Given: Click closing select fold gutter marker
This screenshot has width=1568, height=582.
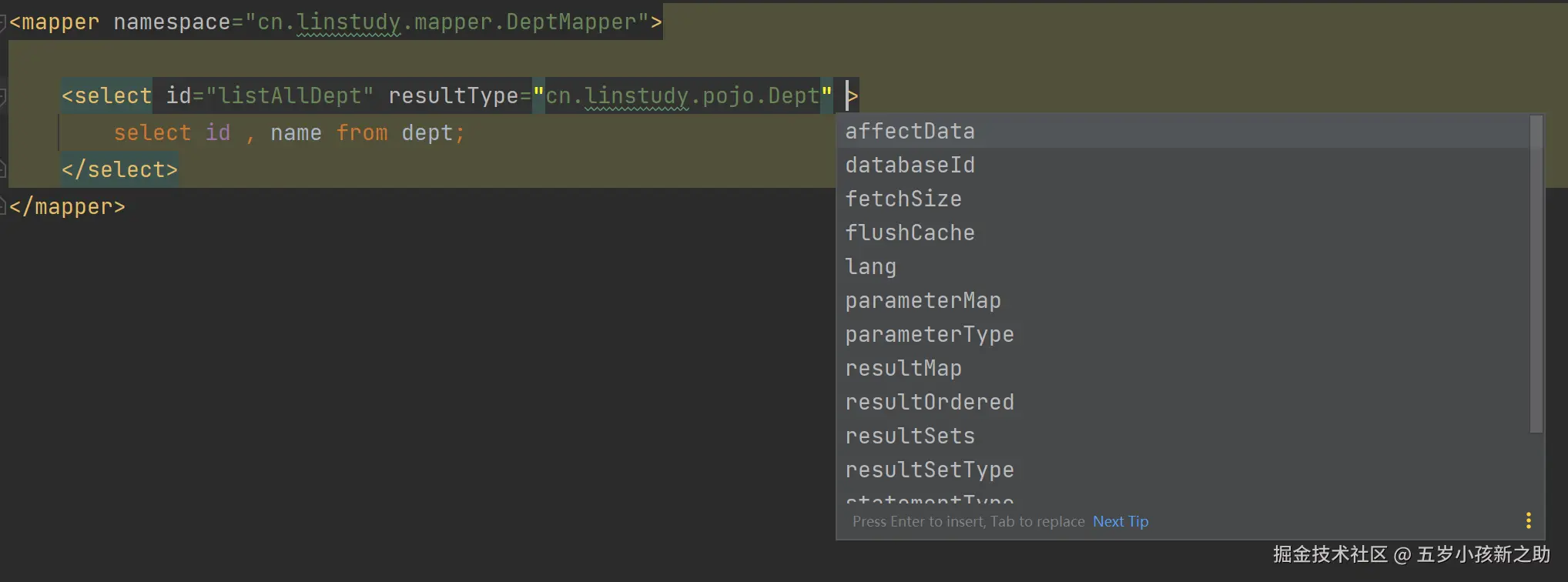Looking at the screenshot, I should pyautogui.click(x=2, y=169).
